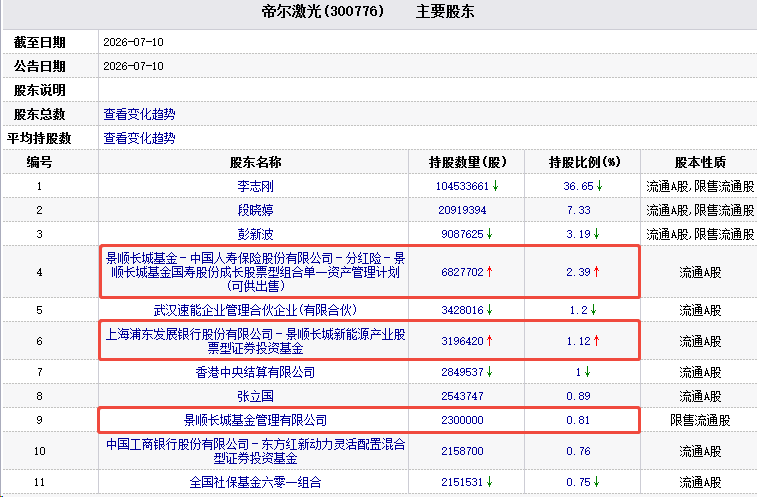757x497 pixels.
Task: Click red up arrow beside 3196420
Action: (x=490, y=341)
